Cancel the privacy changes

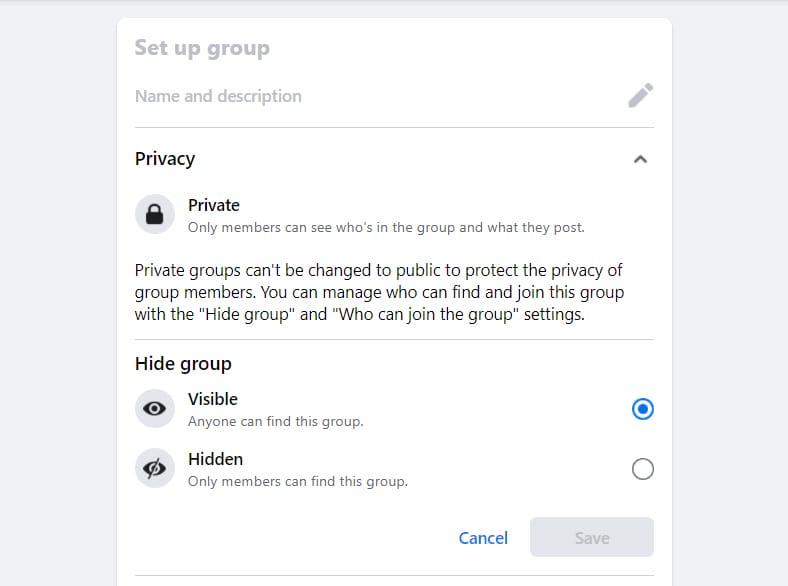click(x=483, y=538)
